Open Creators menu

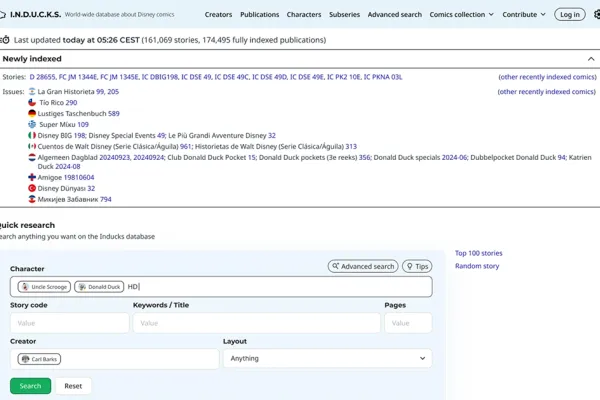(218, 15)
